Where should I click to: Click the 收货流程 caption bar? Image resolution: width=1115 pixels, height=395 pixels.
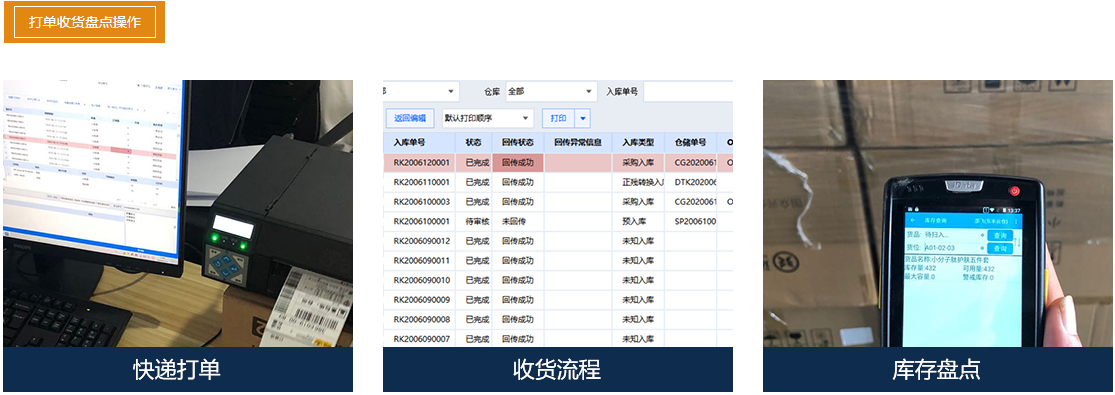coord(558,369)
